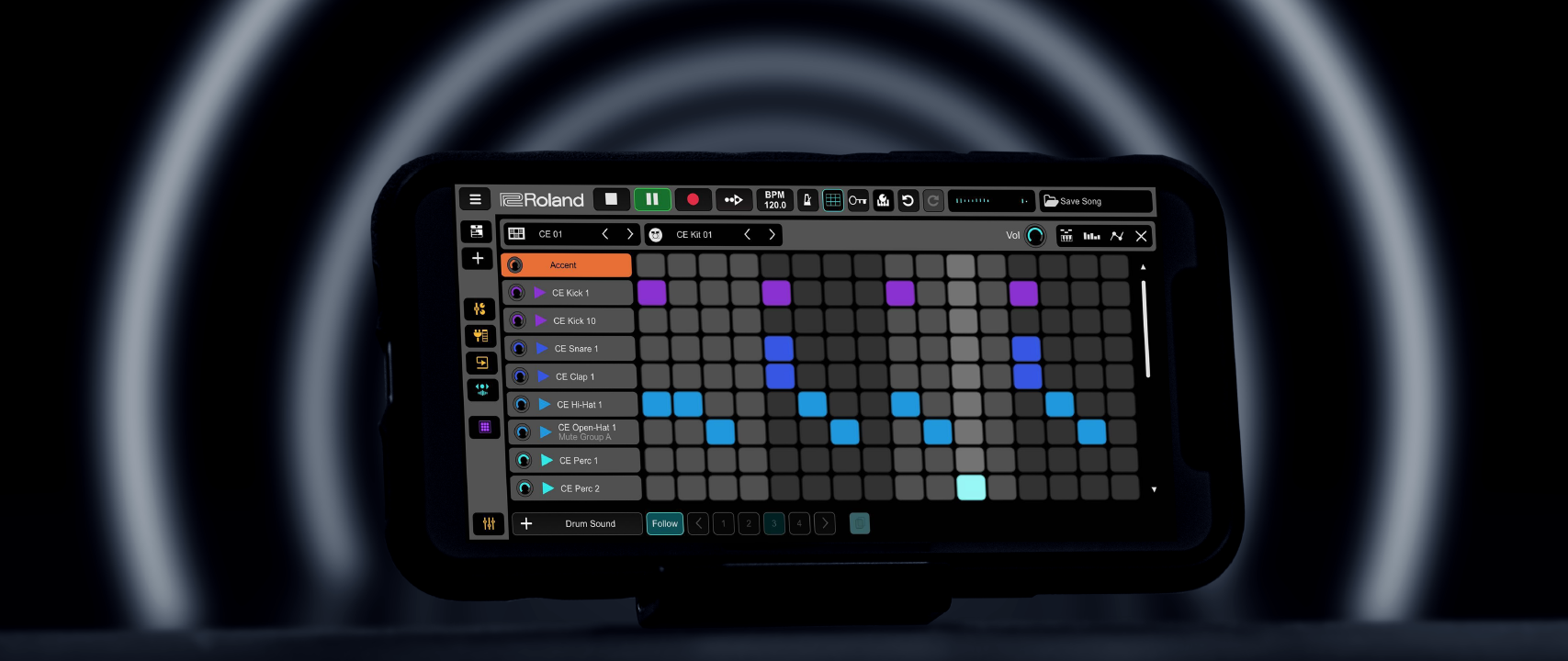Select the orange Accent row
This screenshot has height=661, width=1568.
click(x=567, y=265)
